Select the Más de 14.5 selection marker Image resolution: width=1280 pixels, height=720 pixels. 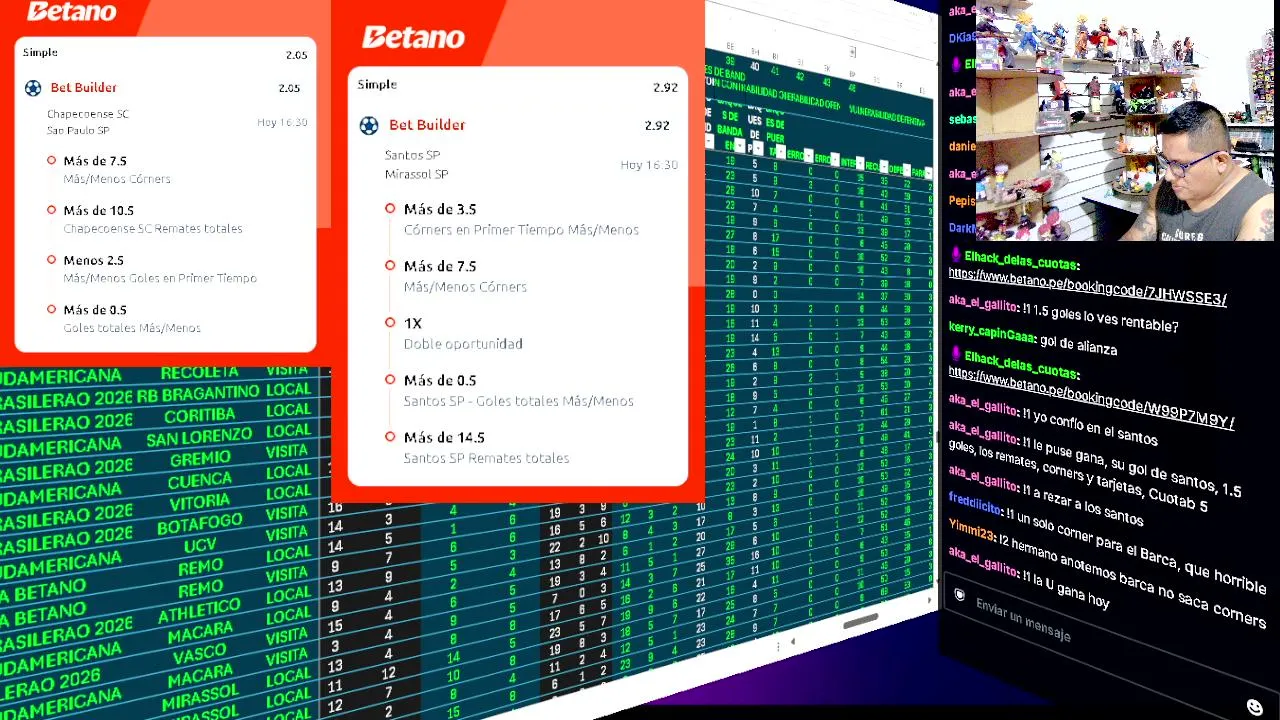390,437
